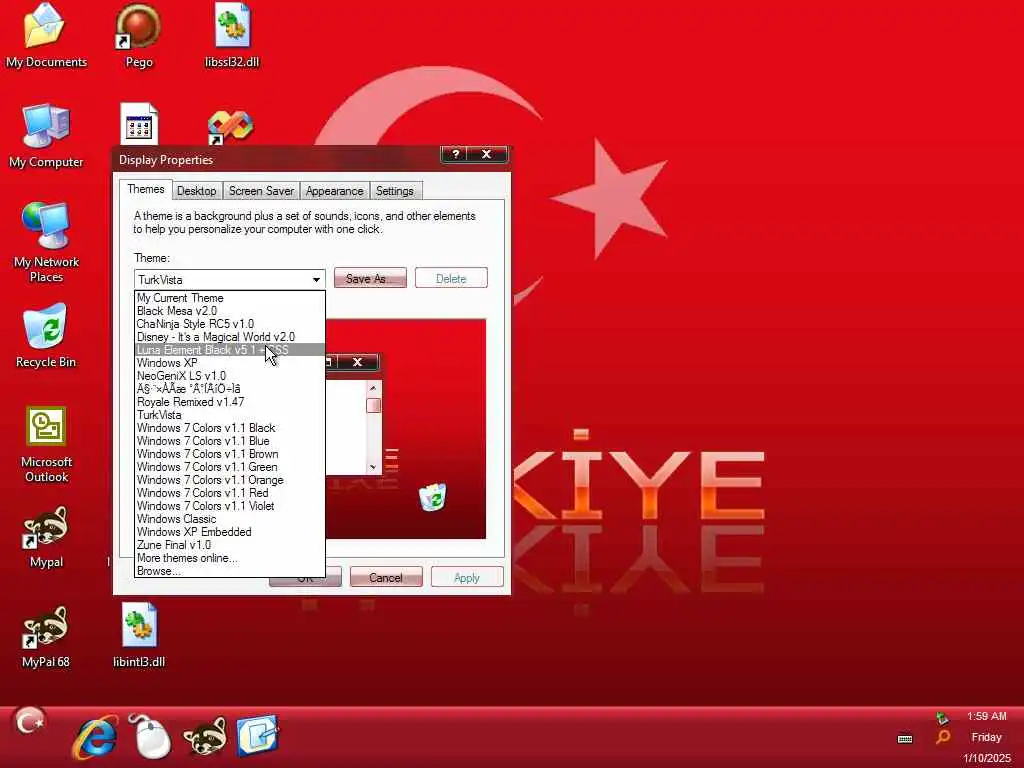This screenshot has width=1024, height=768.
Task: Choose Windows XP Embedded theme
Action: point(229,532)
